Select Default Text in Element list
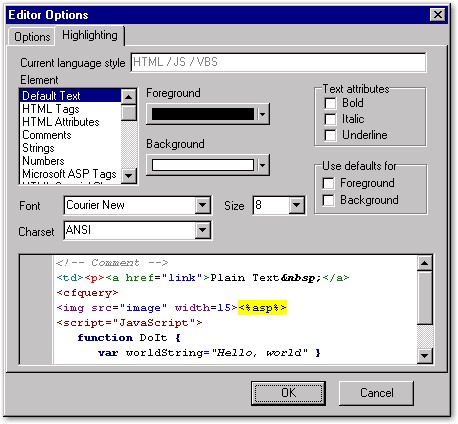Viewport: 458px width, 424px height. (70, 96)
